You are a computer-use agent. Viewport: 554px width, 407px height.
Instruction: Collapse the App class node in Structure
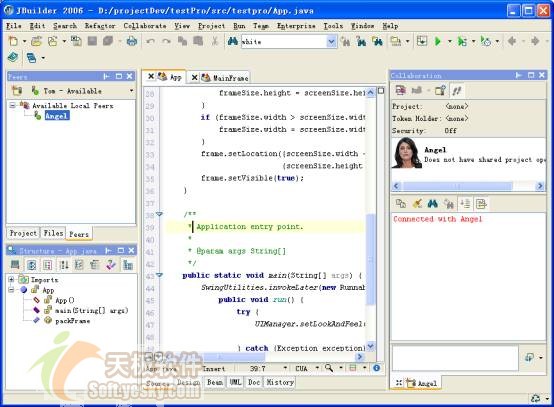pos(11,290)
